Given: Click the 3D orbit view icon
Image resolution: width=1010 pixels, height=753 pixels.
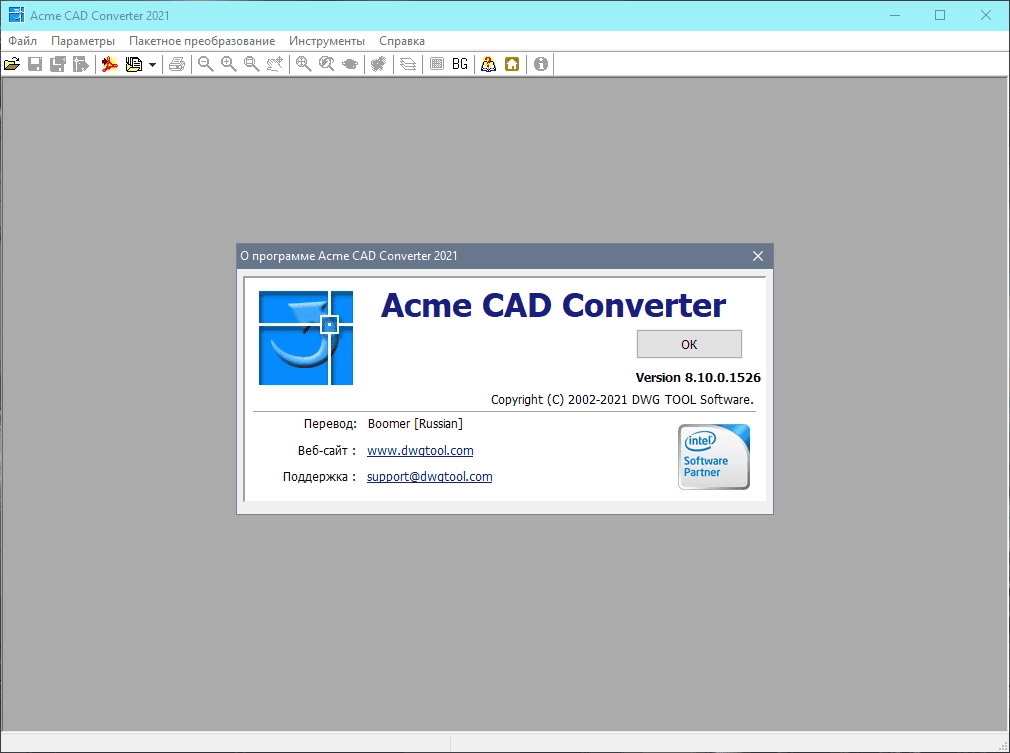Looking at the screenshot, I should [350, 64].
